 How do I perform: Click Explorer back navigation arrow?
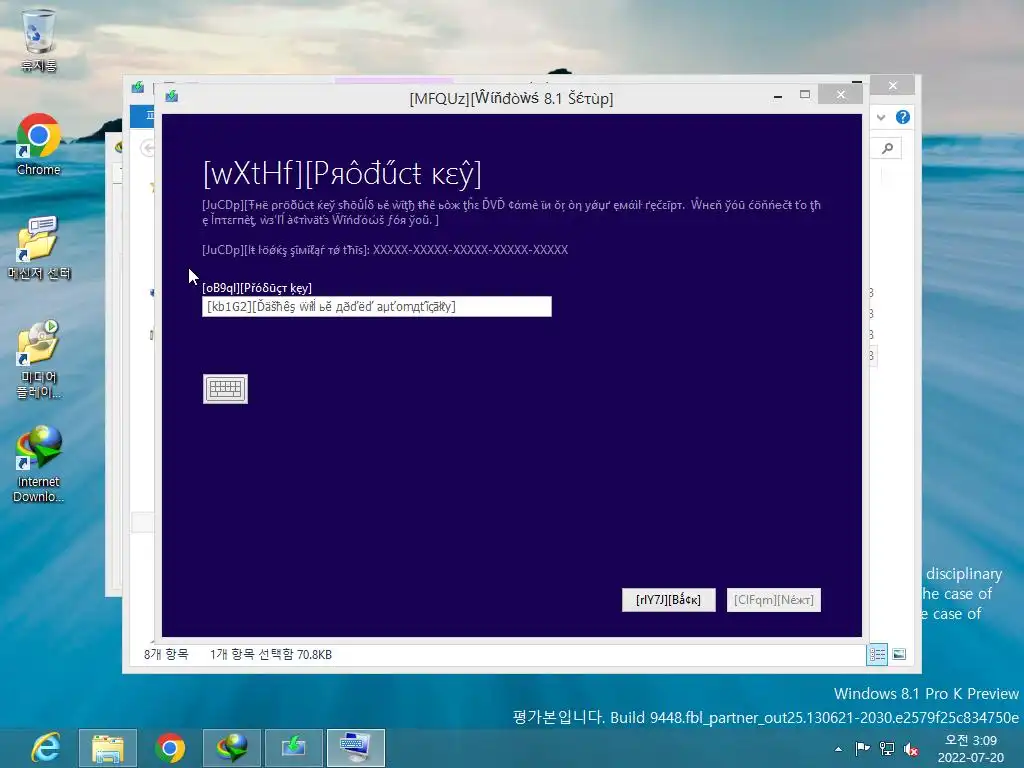[x=148, y=148]
